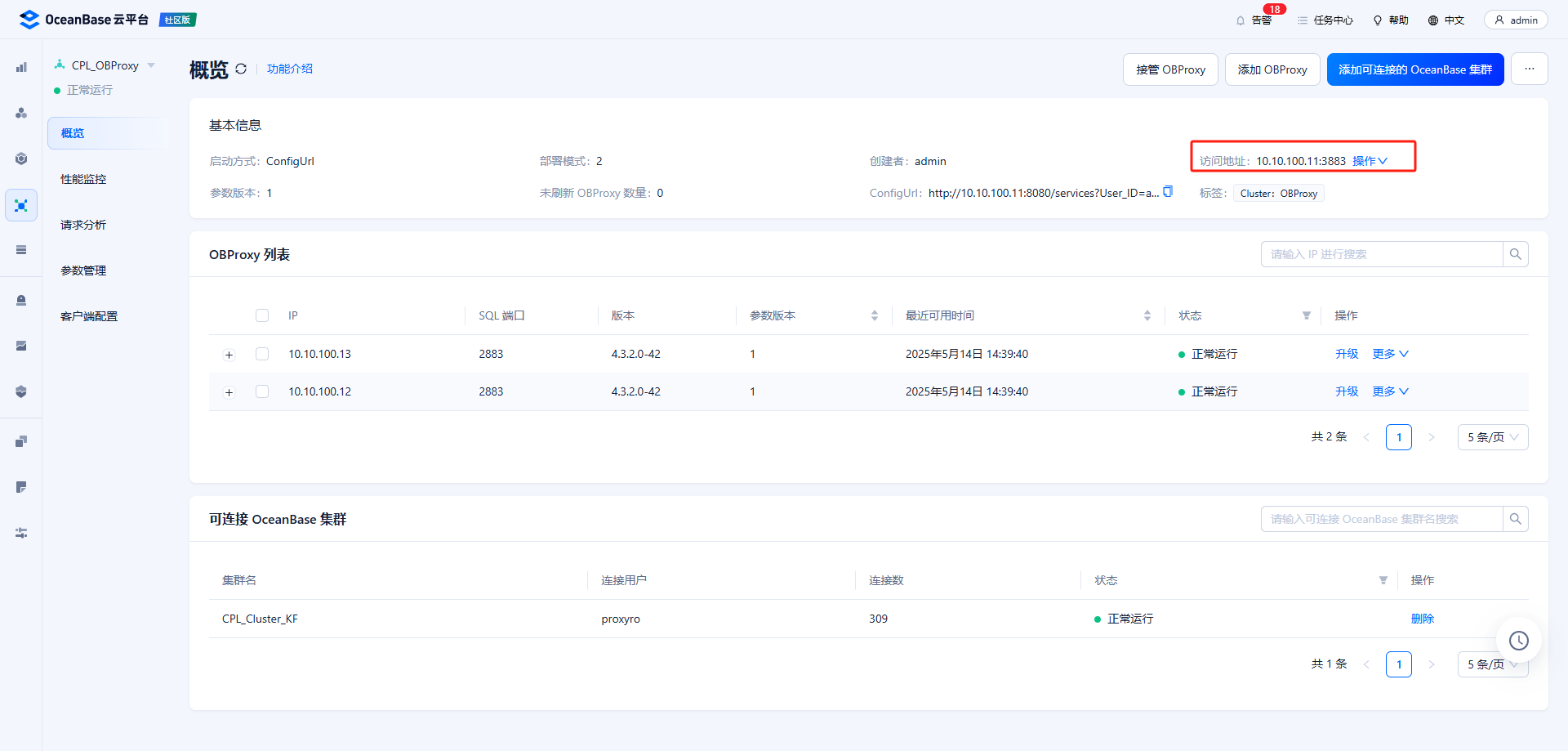Open the 功能介绍 link
The height and width of the screenshot is (751, 1568).
coord(290,69)
